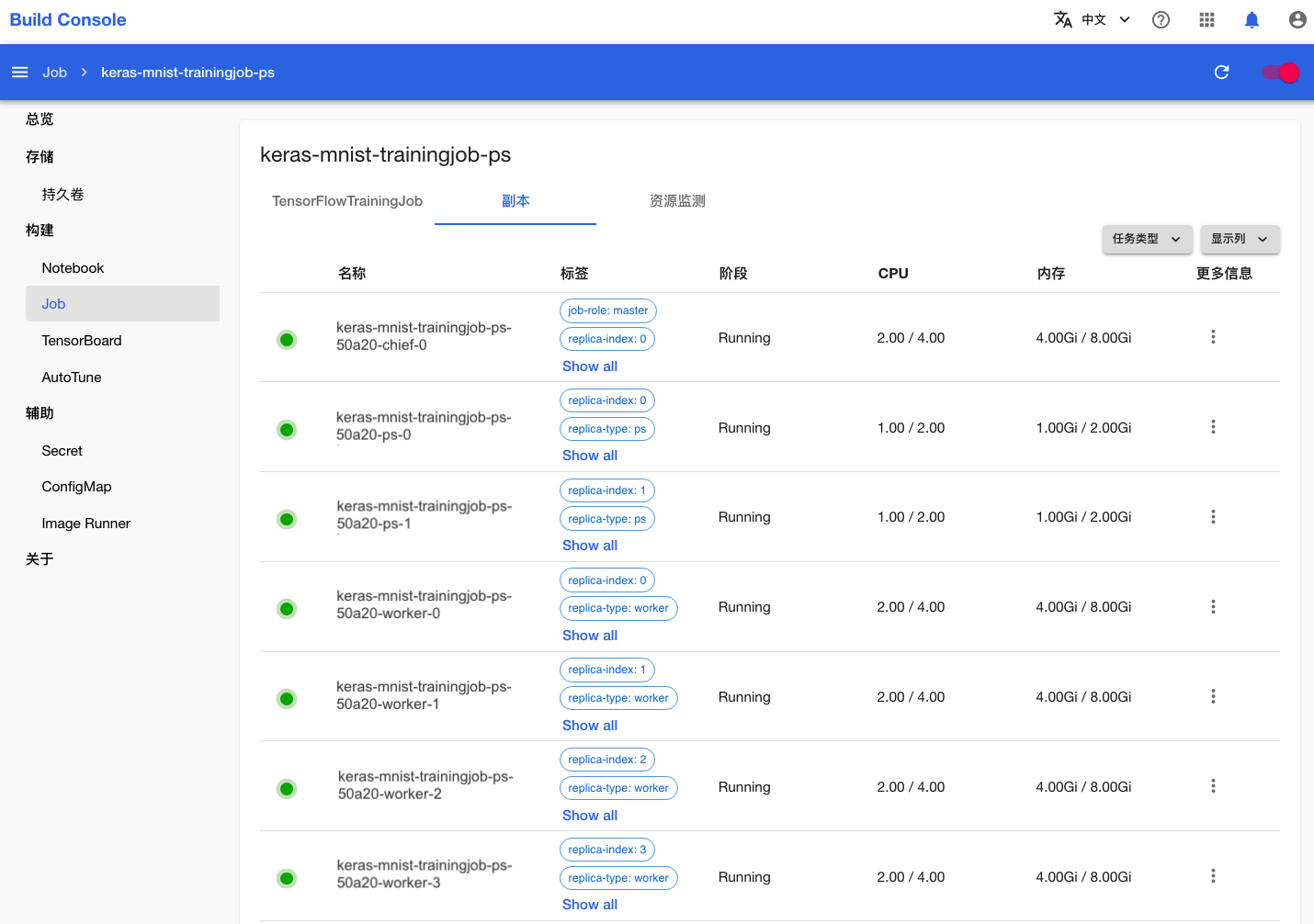Click the refresh icon in header
Viewport: 1314px width, 924px height.
[1221, 73]
